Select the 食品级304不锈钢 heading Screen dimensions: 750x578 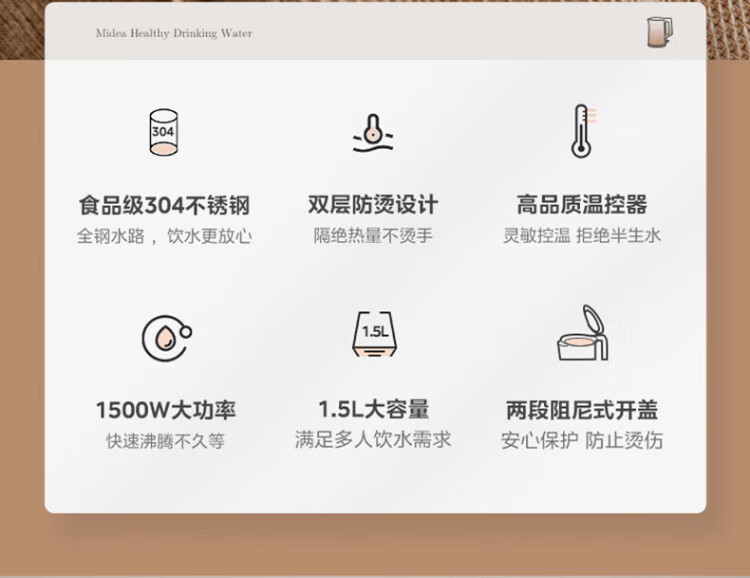tap(165, 205)
